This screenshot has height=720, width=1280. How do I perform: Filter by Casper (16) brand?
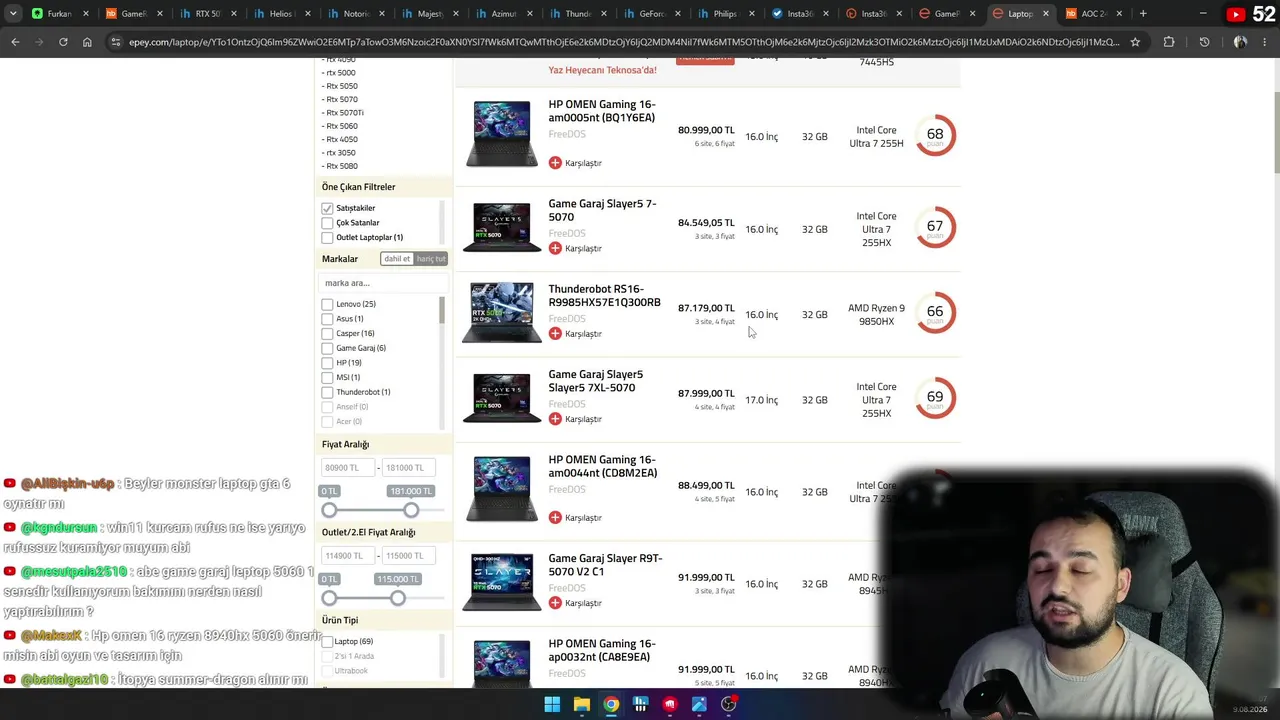(x=327, y=334)
